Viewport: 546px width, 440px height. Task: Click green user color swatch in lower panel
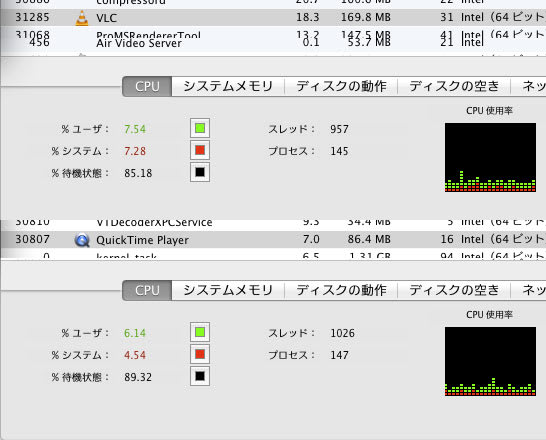click(200, 332)
